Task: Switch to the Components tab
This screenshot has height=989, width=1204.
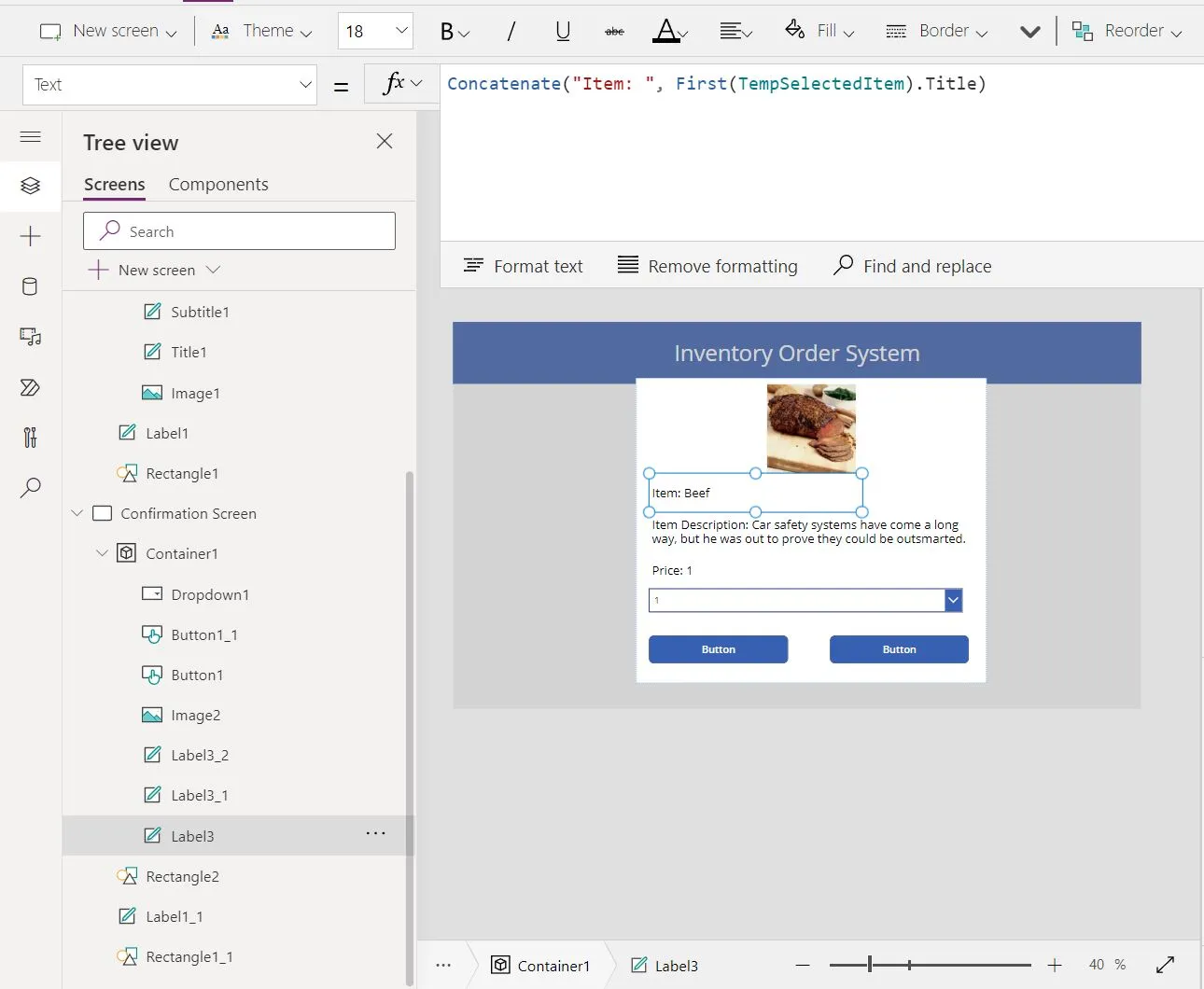Action: (x=218, y=185)
